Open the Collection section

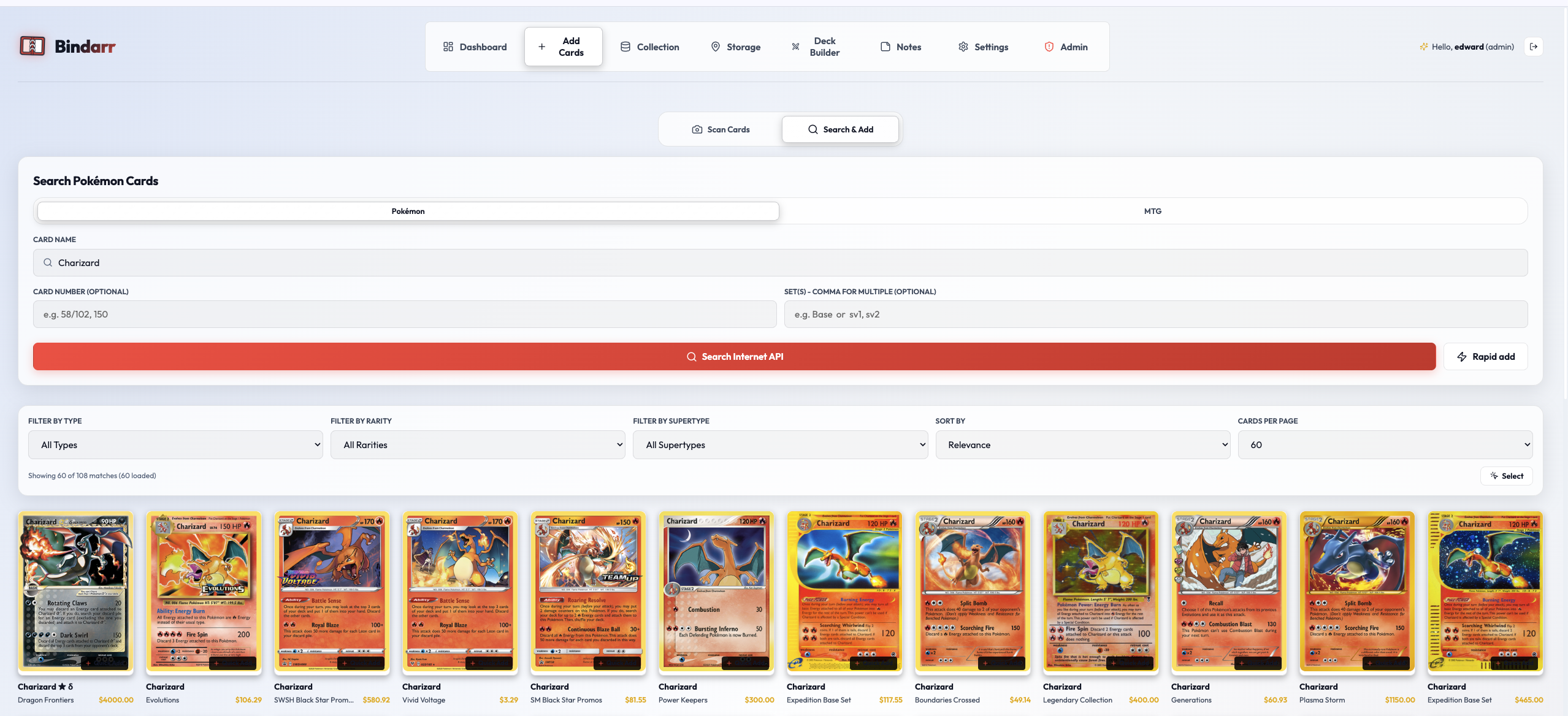[x=650, y=47]
